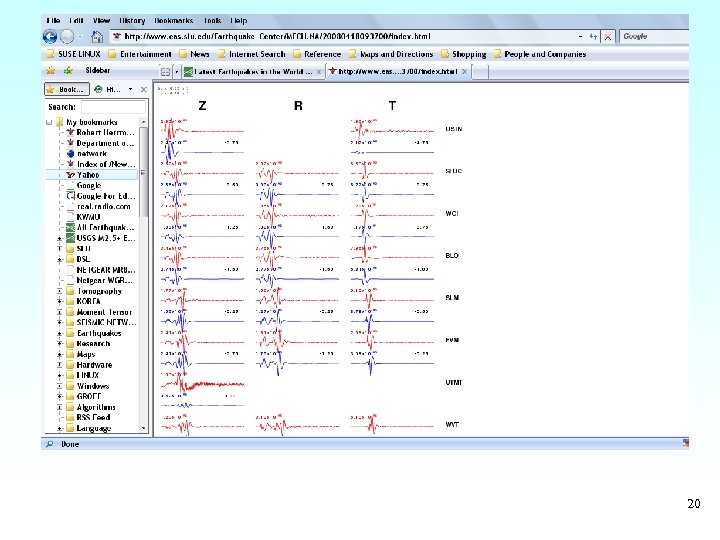Click the sidebar bookmarks Search field

pos(112,106)
